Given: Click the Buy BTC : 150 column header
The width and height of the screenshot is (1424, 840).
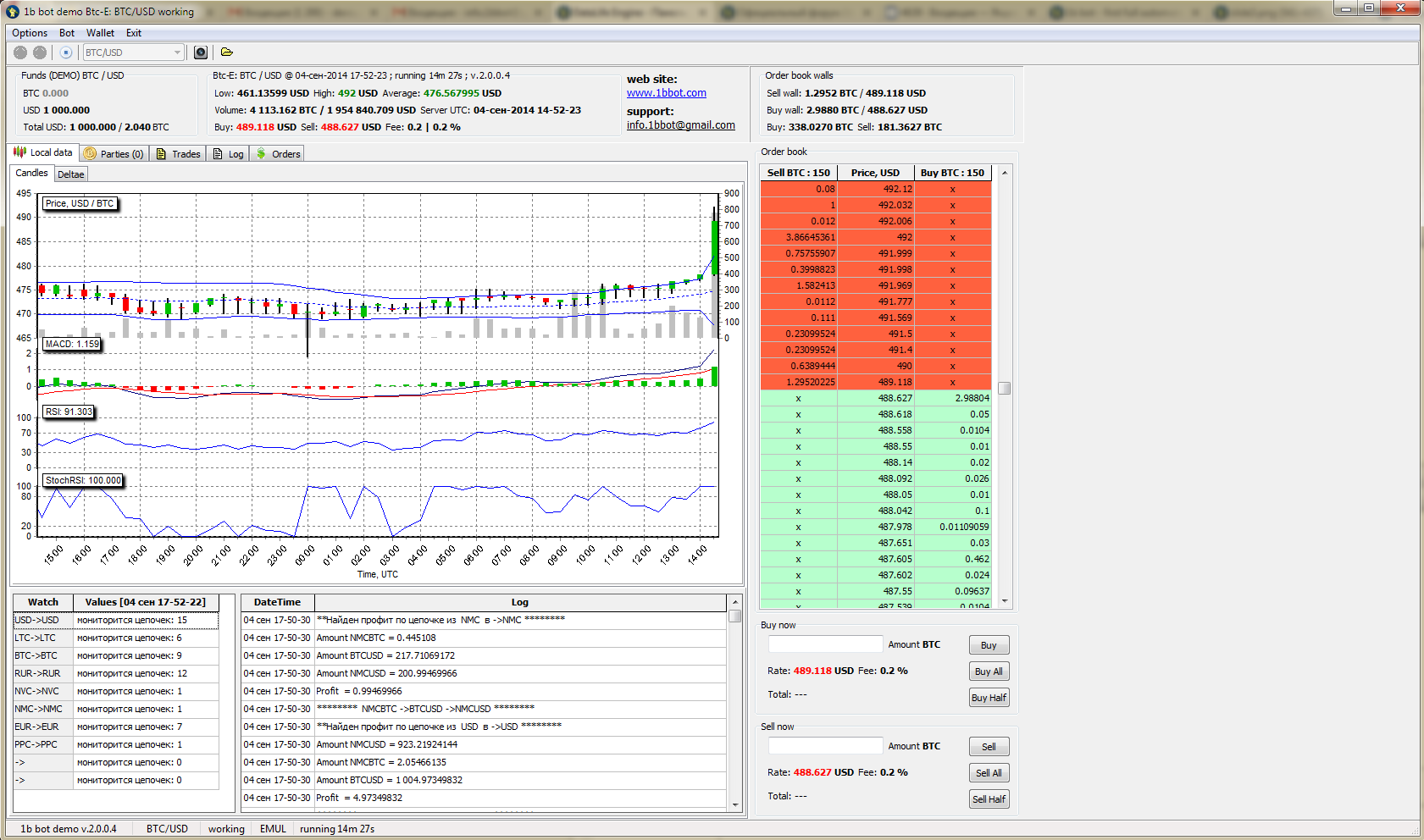Looking at the screenshot, I should pyautogui.click(x=953, y=173).
